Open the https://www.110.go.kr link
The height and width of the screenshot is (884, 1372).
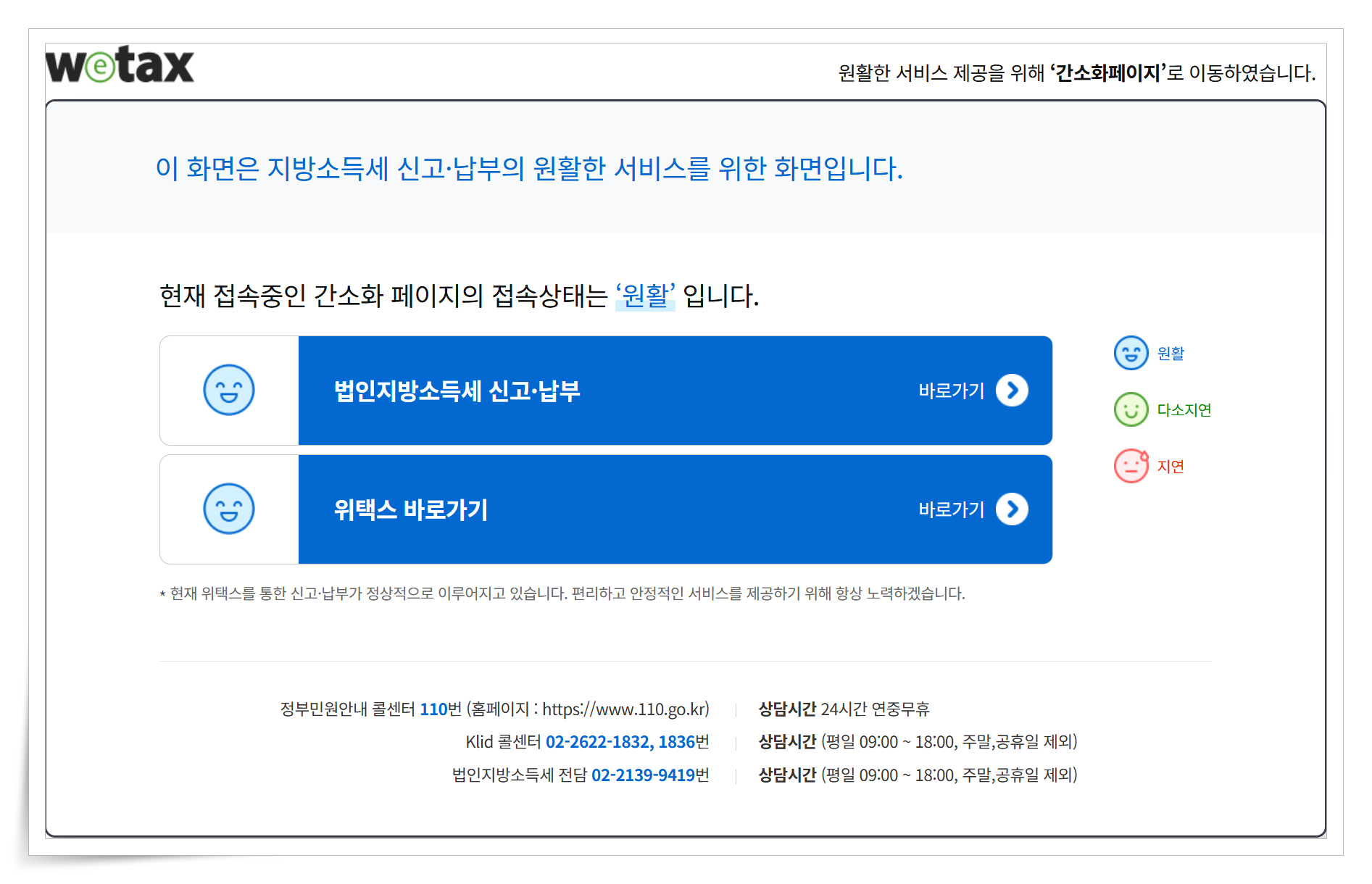(625, 709)
